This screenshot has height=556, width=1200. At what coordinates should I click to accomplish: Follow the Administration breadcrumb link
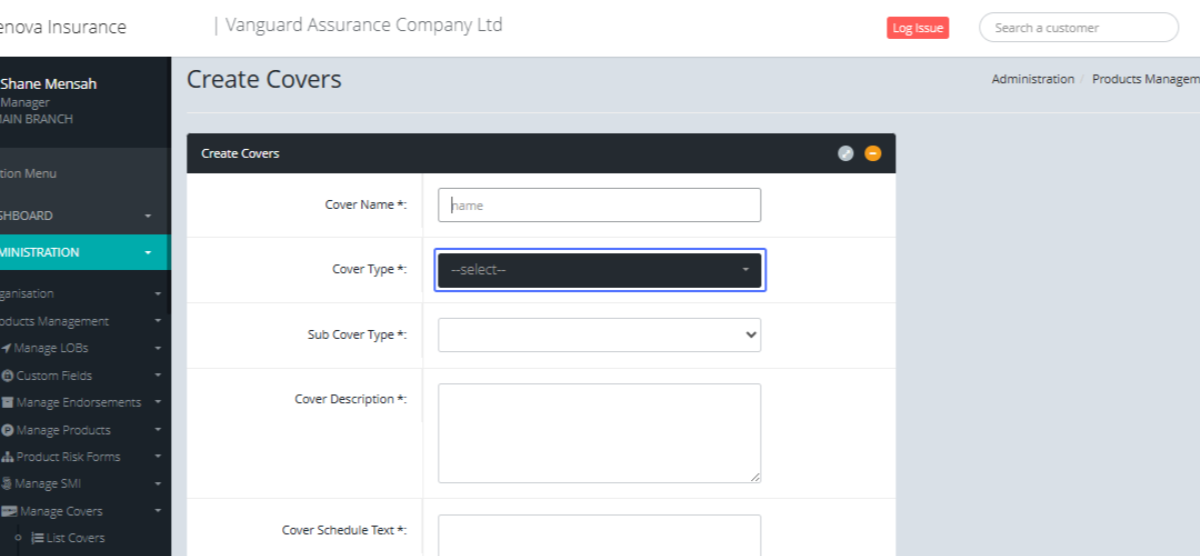(x=1032, y=79)
